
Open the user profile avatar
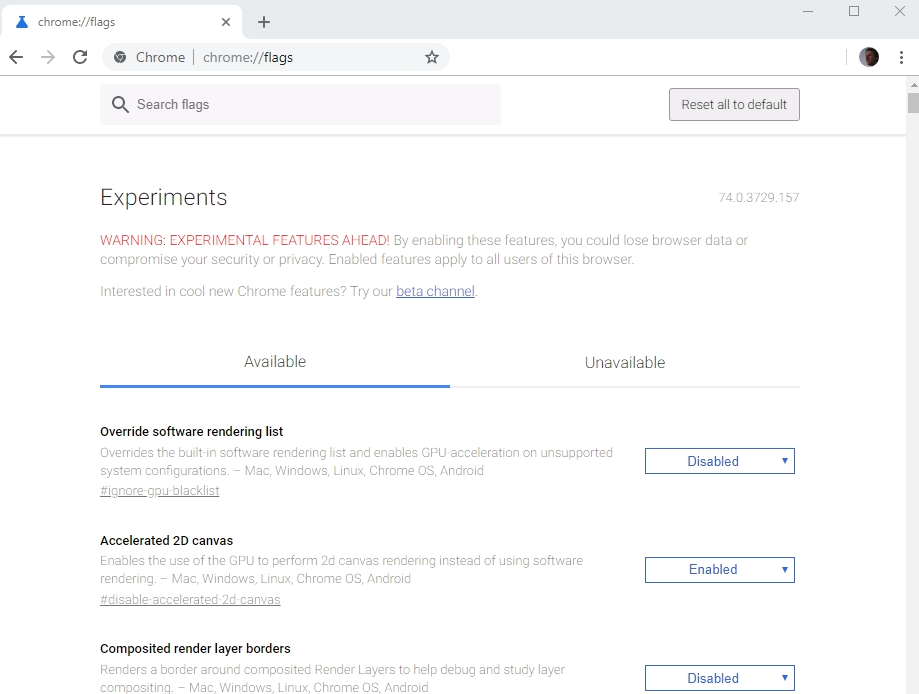[x=869, y=57]
